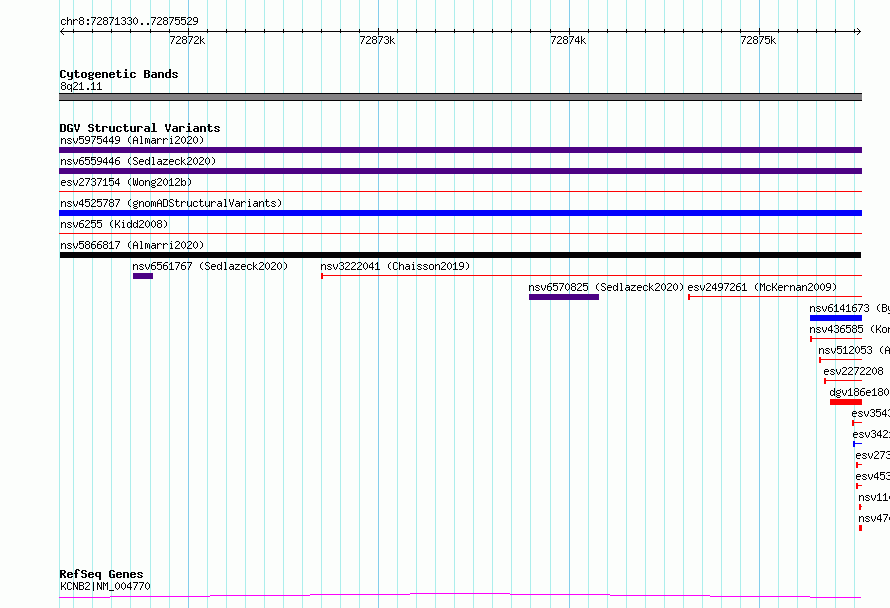Click the left arrow end of ruler
Image resolution: width=890 pixels, height=608 pixels.
[x=62, y=31]
